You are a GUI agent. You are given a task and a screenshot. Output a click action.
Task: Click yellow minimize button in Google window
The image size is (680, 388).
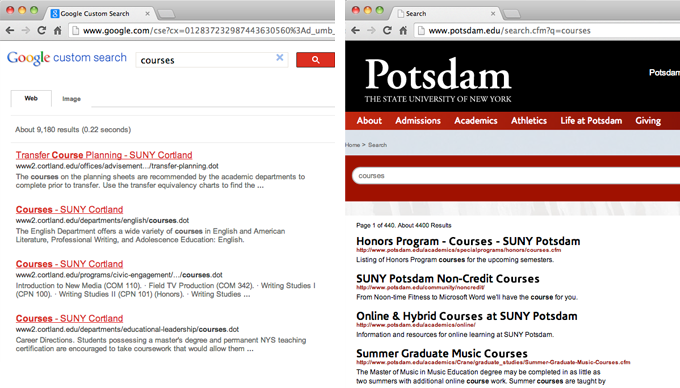22,10
